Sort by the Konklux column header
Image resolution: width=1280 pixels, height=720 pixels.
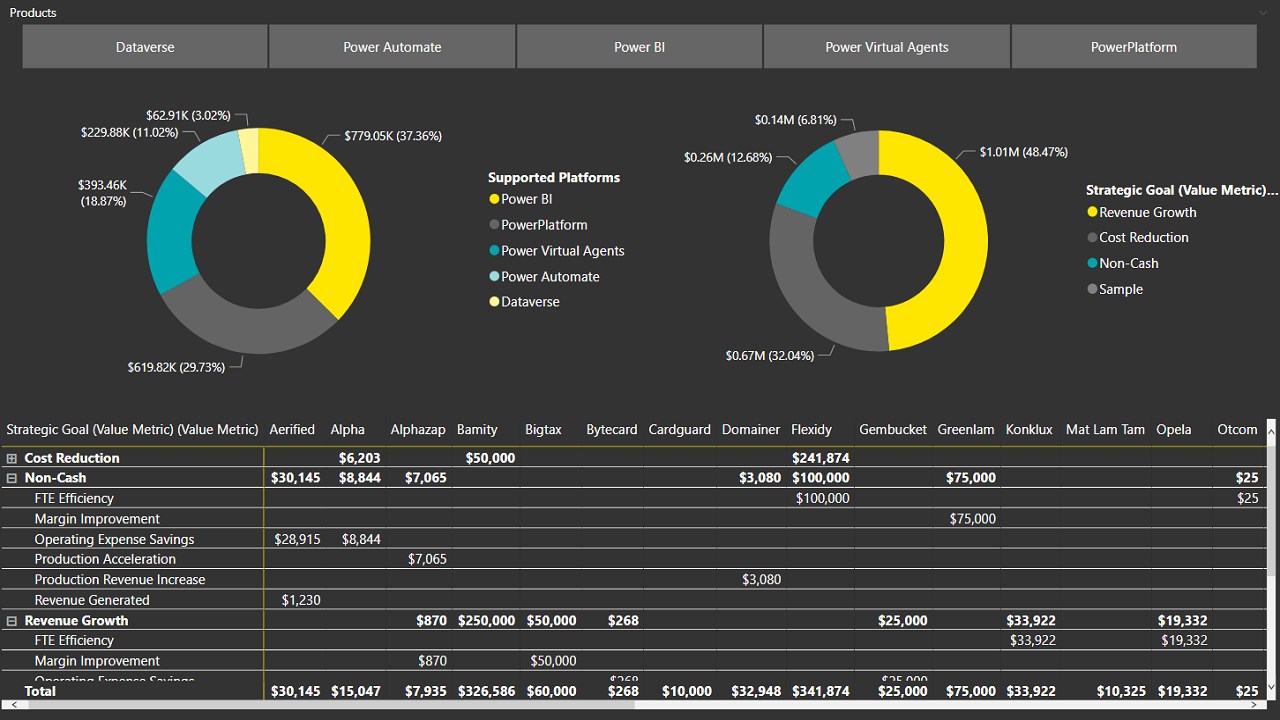(x=1029, y=429)
